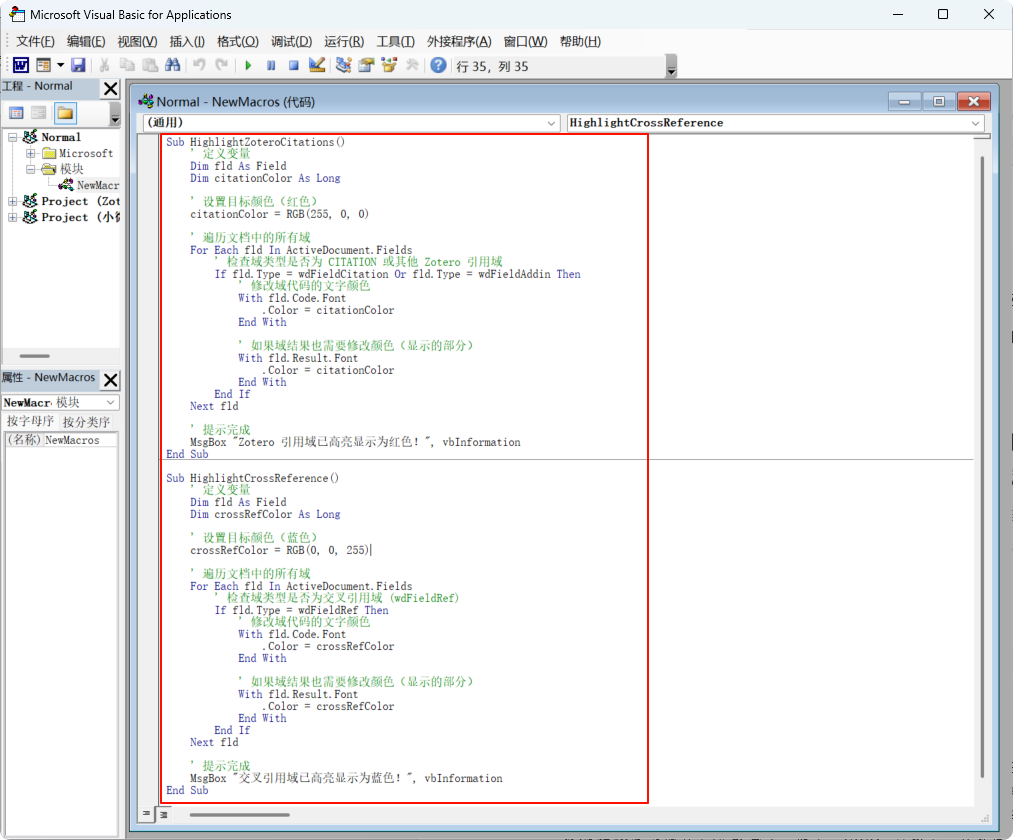The width and height of the screenshot is (1013, 840).
Task: Collapse the 模块 folder node
Action: pos(30,169)
